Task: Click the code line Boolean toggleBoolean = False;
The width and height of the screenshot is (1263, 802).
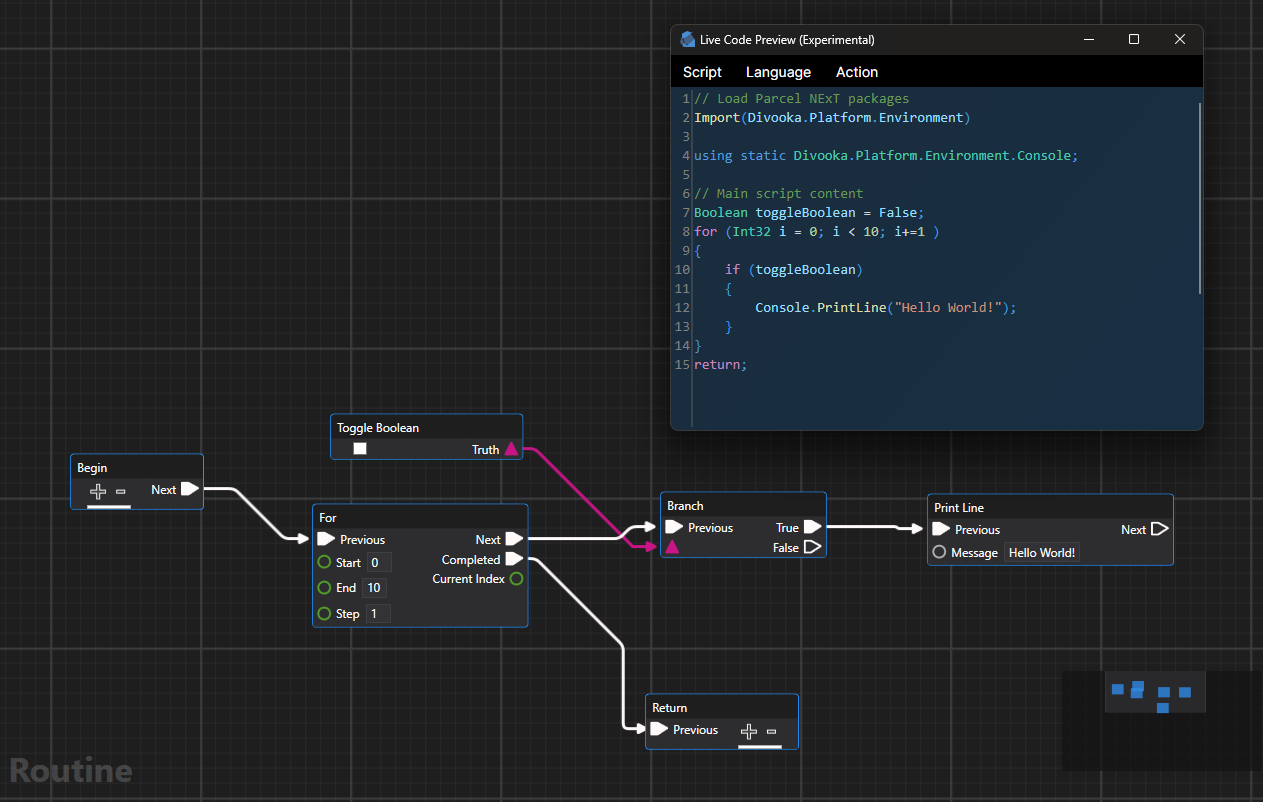Action: [810, 212]
